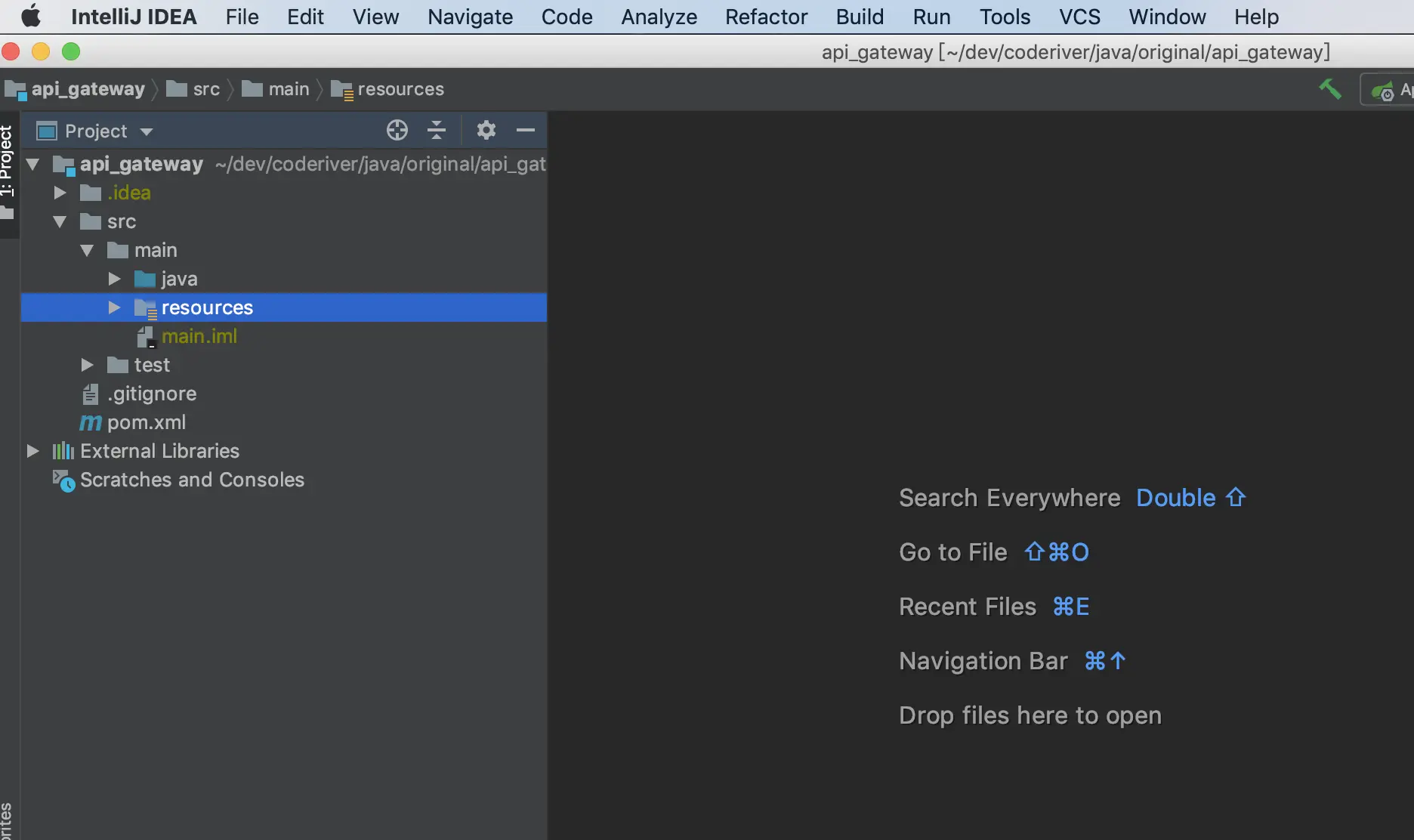Screen dimensions: 1414x840
Task: Open the Run menu
Action: (931, 16)
